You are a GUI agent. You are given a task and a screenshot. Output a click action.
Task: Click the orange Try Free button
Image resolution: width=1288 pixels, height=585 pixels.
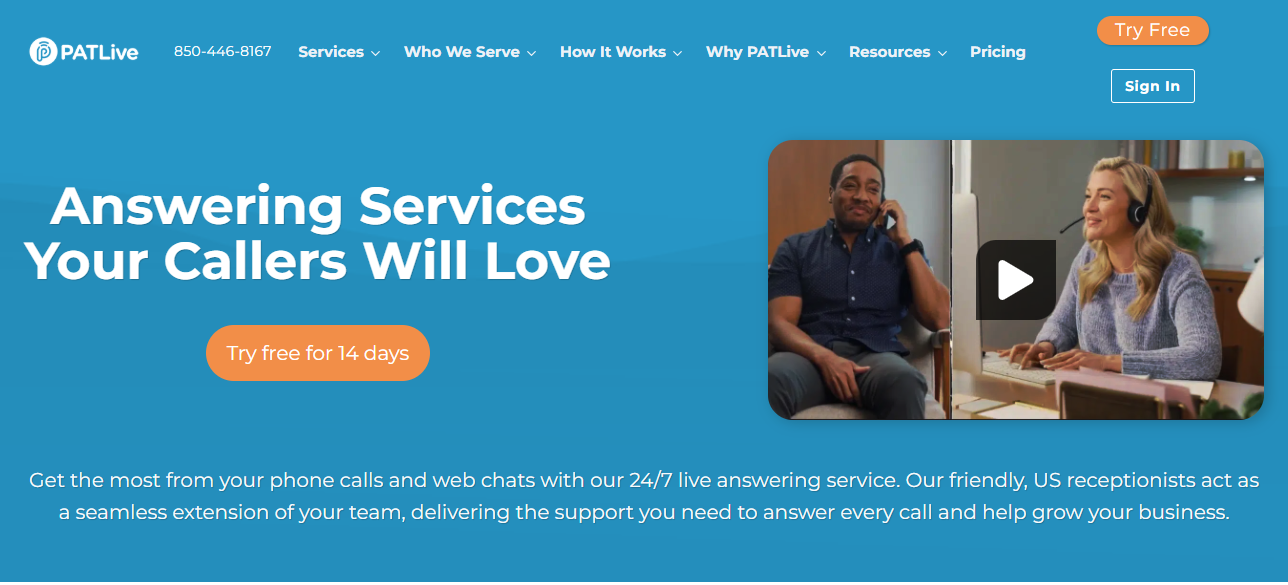pyautogui.click(x=1153, y=30)
